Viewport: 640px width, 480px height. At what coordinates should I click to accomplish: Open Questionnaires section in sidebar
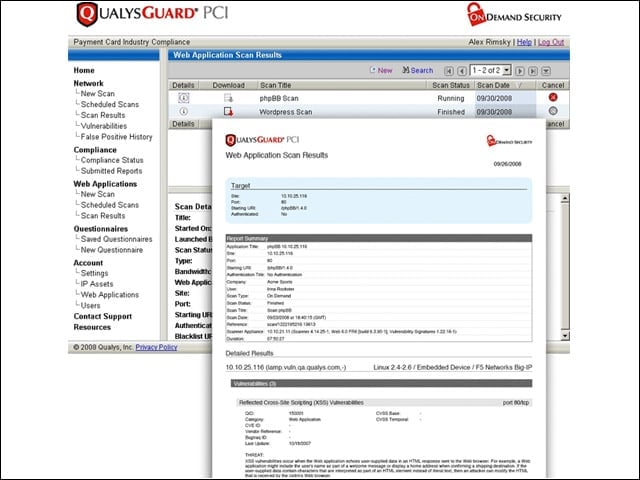point(101,229)
